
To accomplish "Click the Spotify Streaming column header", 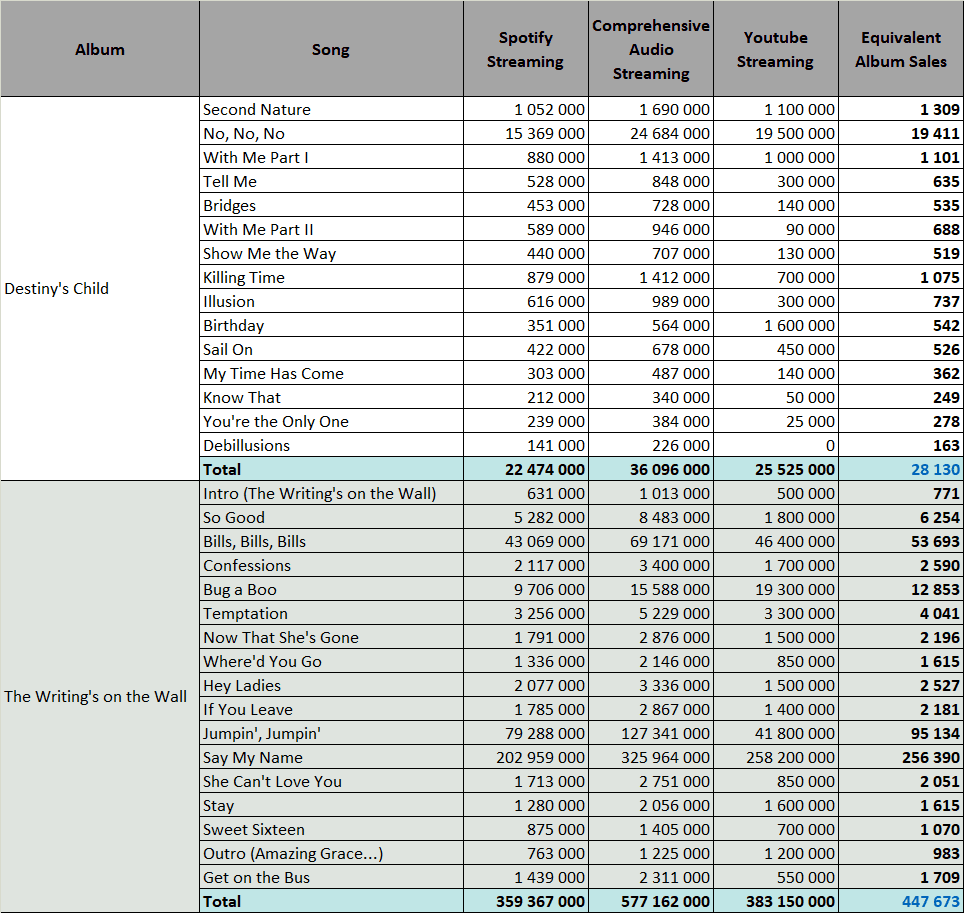I will pos(526,49).
